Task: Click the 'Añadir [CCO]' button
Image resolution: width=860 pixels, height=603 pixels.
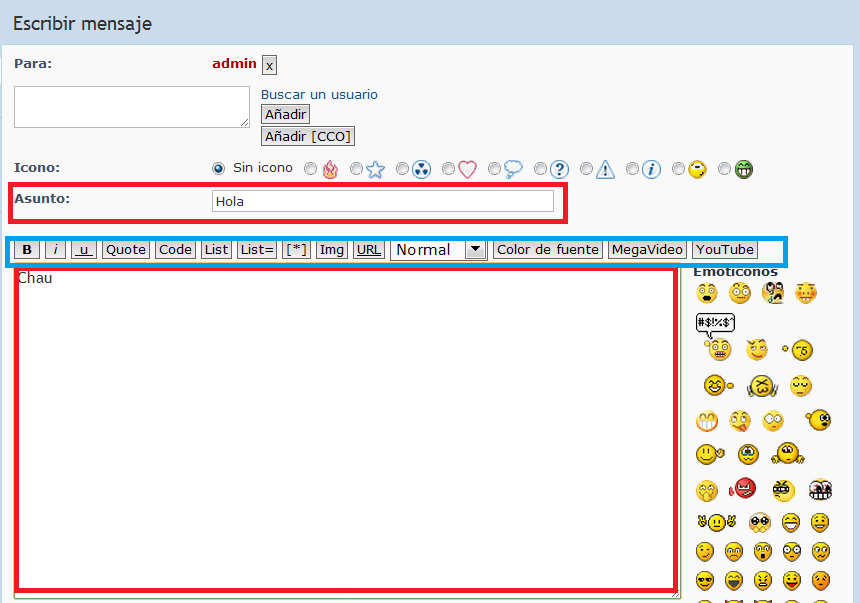Action: click(308, 136)
